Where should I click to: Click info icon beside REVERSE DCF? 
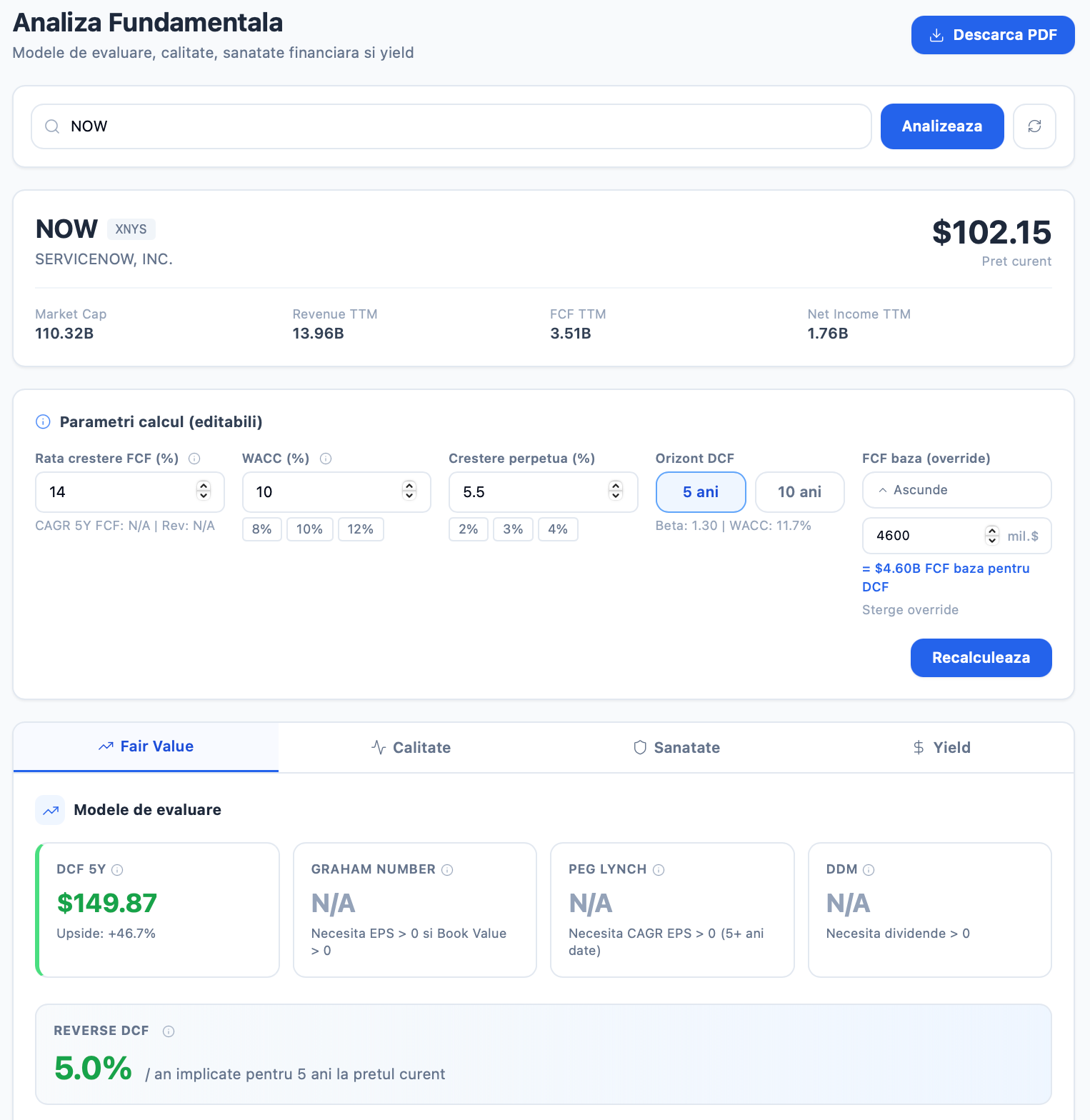169,1031
